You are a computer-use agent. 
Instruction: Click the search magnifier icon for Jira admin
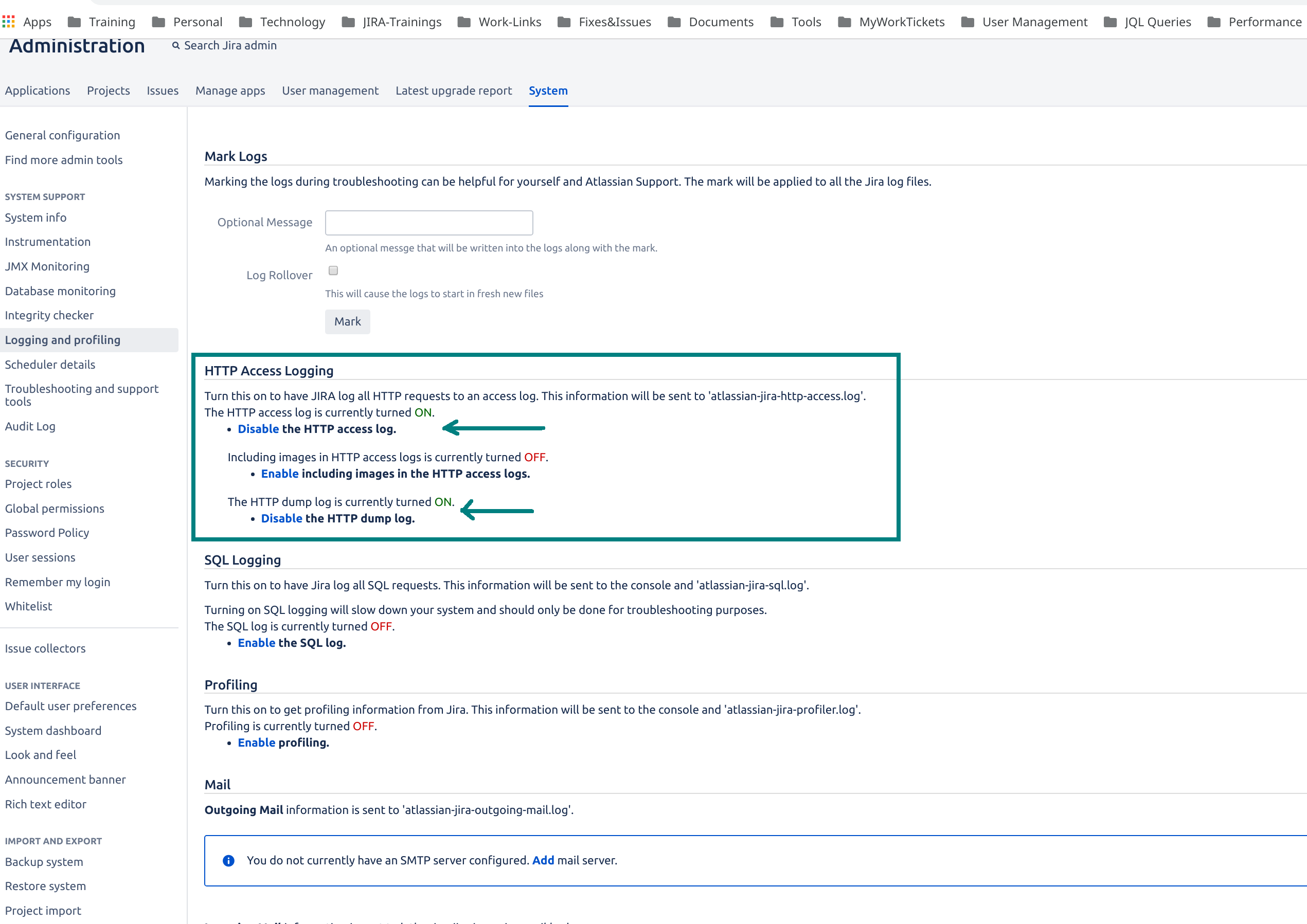click(176, 46)
